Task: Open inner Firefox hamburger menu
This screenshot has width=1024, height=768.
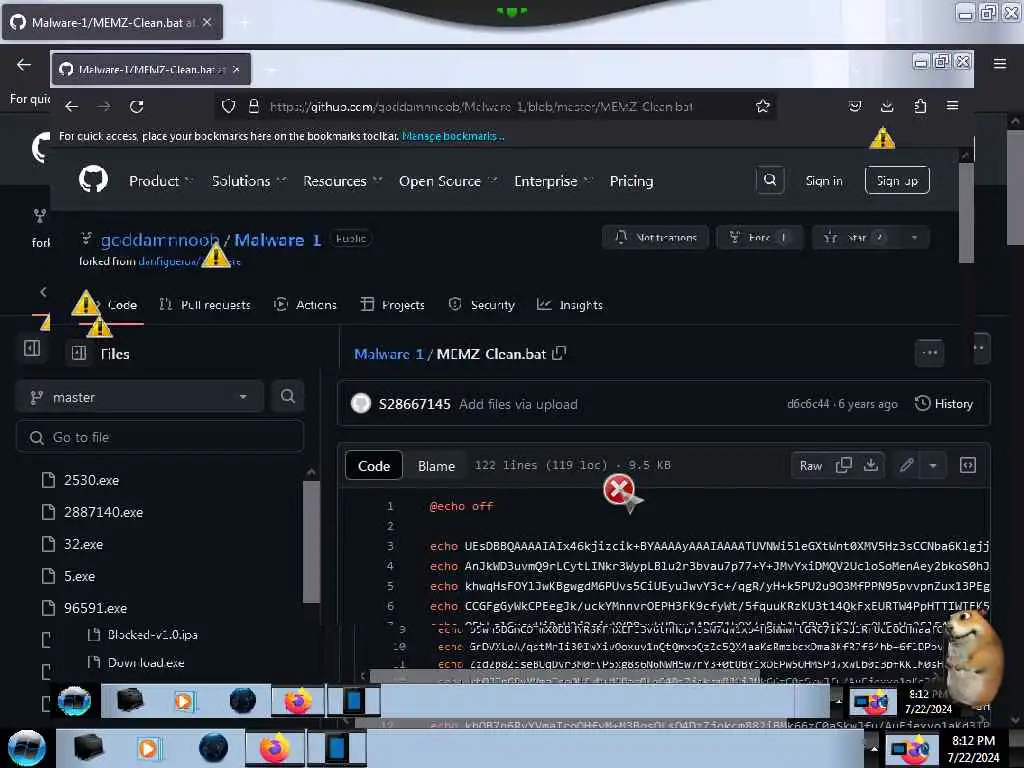Action: point(953,106)
